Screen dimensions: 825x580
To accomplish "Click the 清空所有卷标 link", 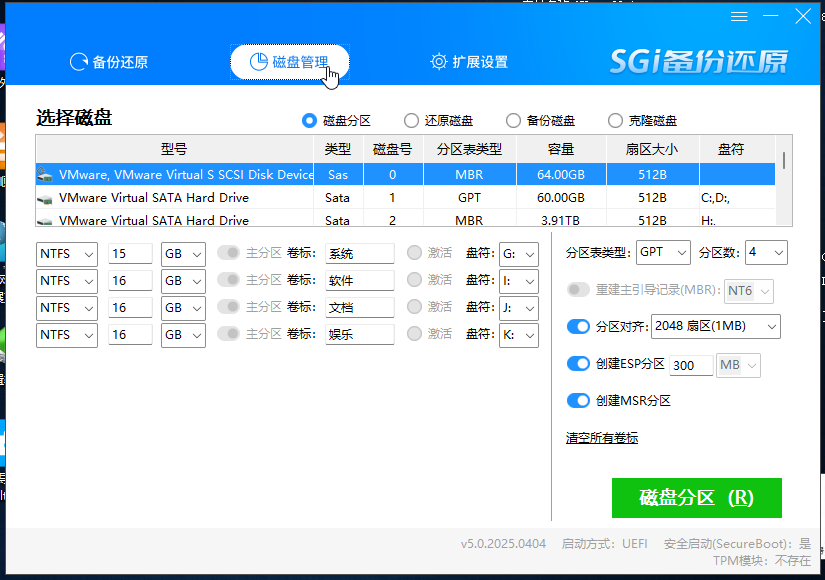I will click(602, 438).
